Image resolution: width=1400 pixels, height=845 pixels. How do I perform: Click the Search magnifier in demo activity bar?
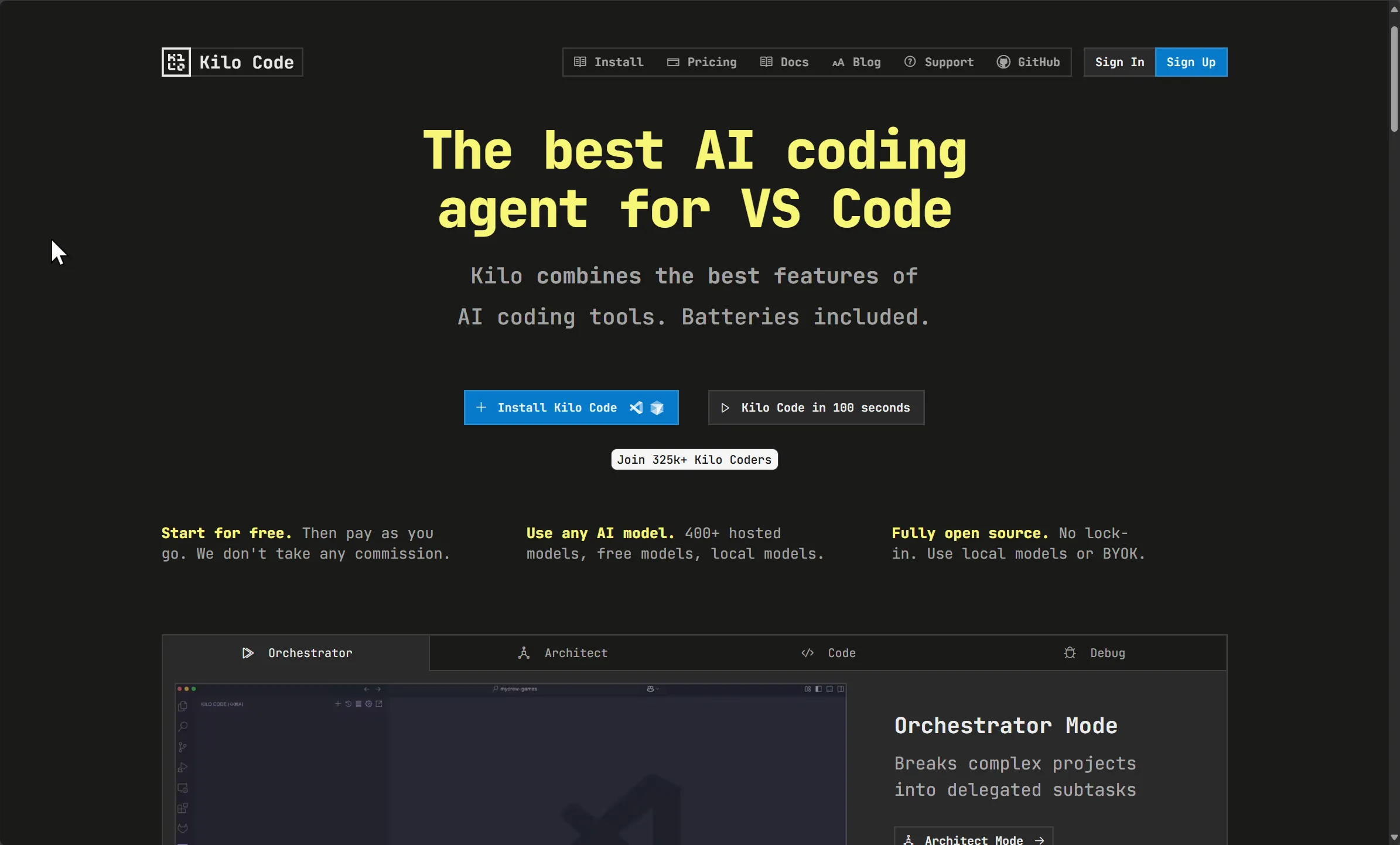pyautogui.click(x=183, y=727)
